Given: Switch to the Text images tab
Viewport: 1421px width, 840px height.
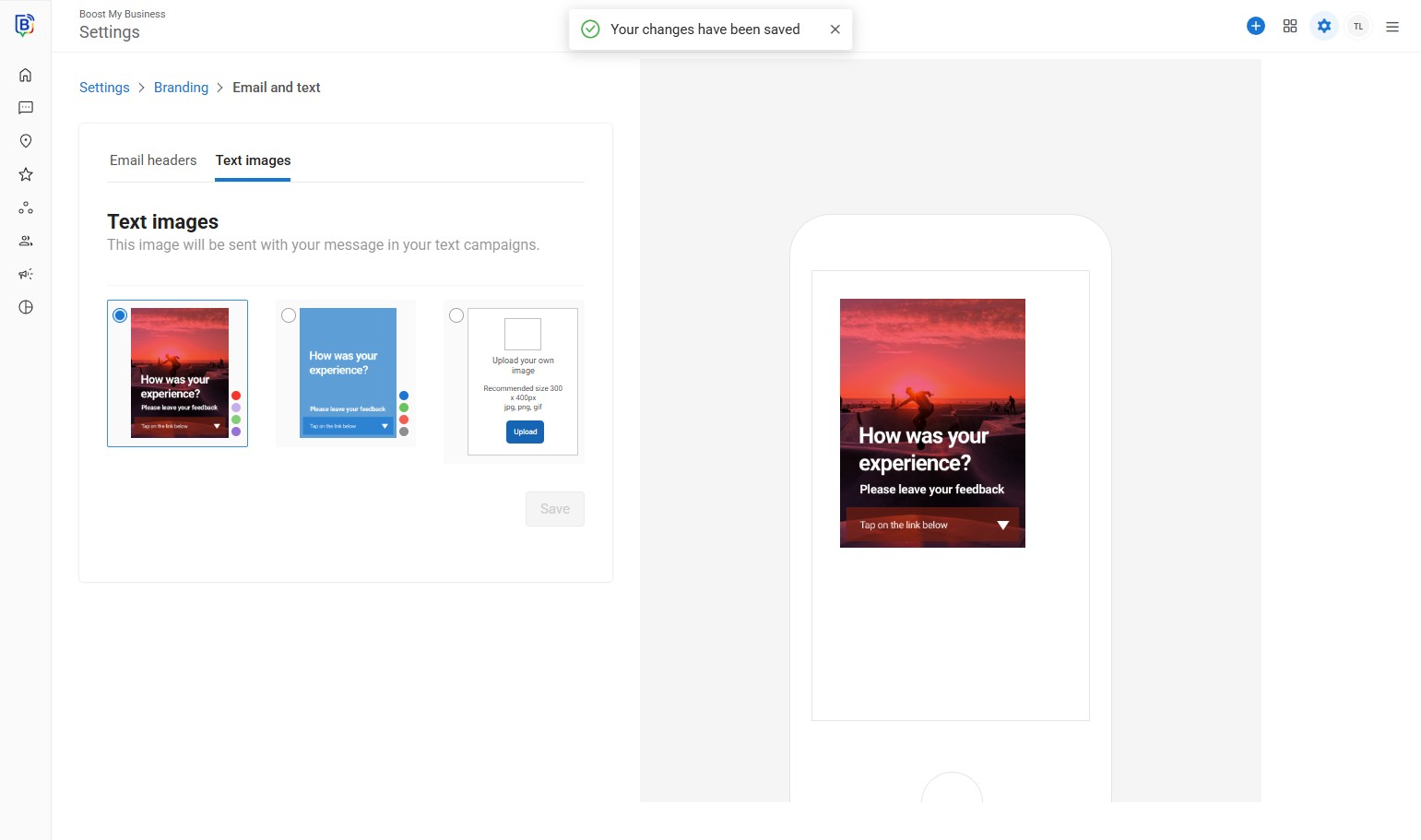Looking at the screenshot, I should click(x=253, y=160).
